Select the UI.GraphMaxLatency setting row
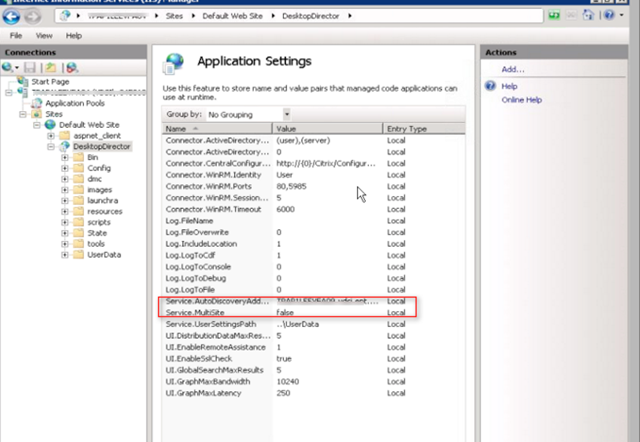 click(313, 393)
